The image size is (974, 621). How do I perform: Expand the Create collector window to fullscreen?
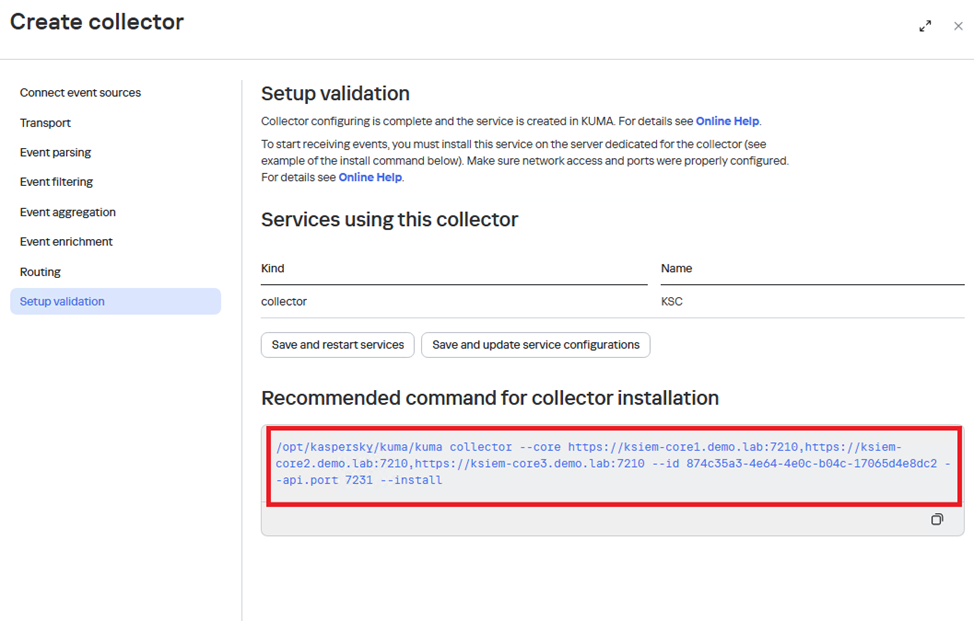pyautogui.click(x=925, y=26)
